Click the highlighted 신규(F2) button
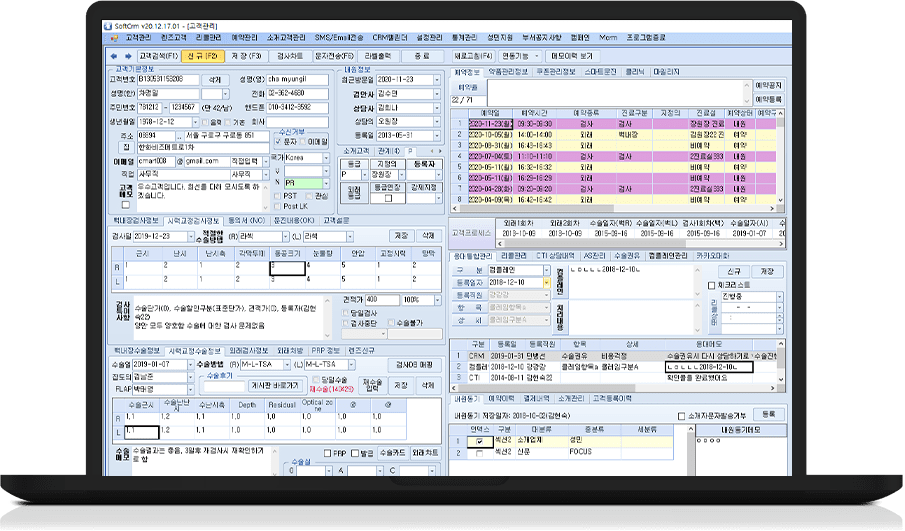905x531 pixels. tap(202, 56)
